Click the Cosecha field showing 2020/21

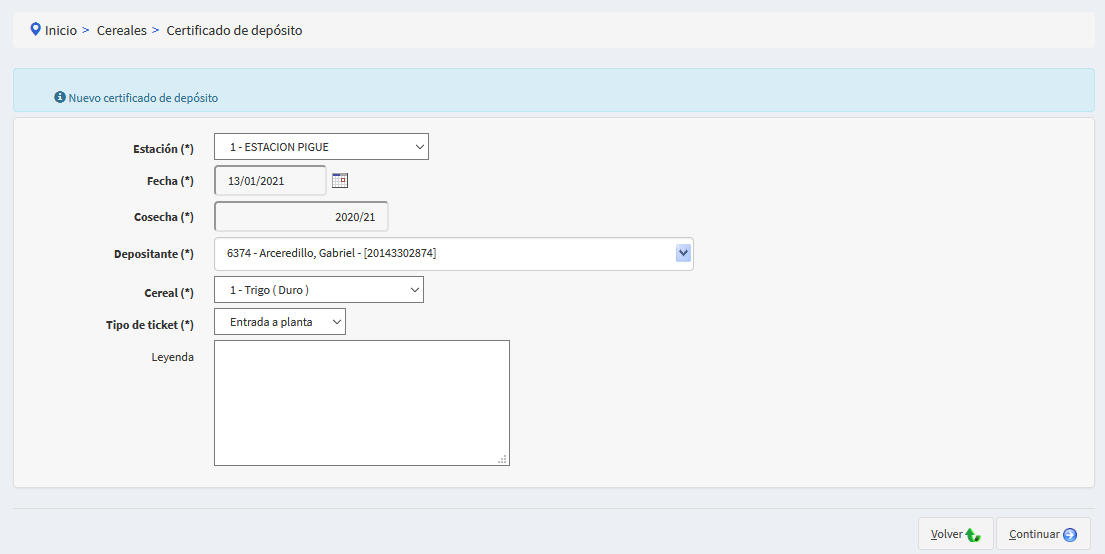(301, 217)
